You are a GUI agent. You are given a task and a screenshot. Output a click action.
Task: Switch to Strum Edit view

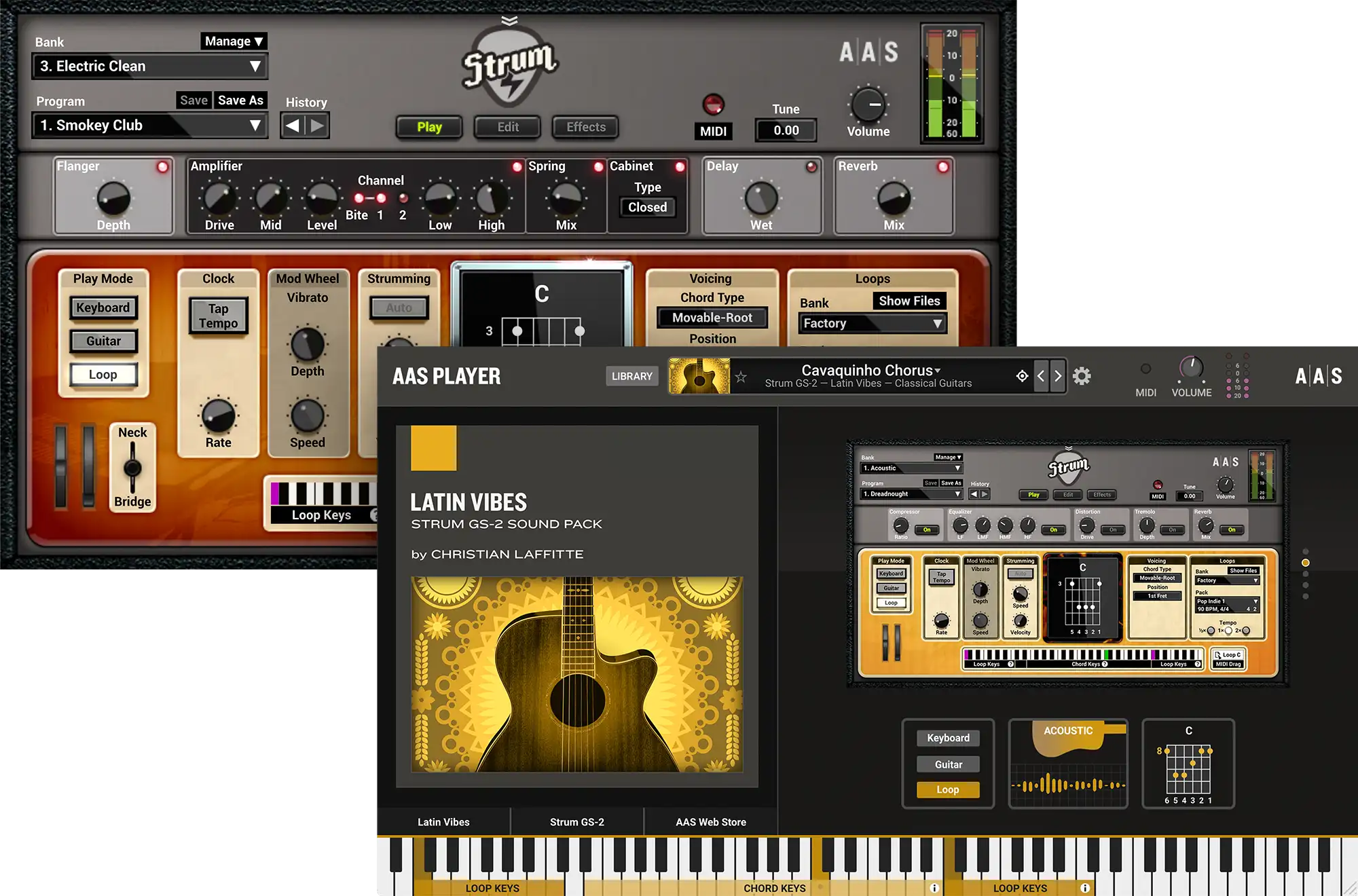[508, 127]
